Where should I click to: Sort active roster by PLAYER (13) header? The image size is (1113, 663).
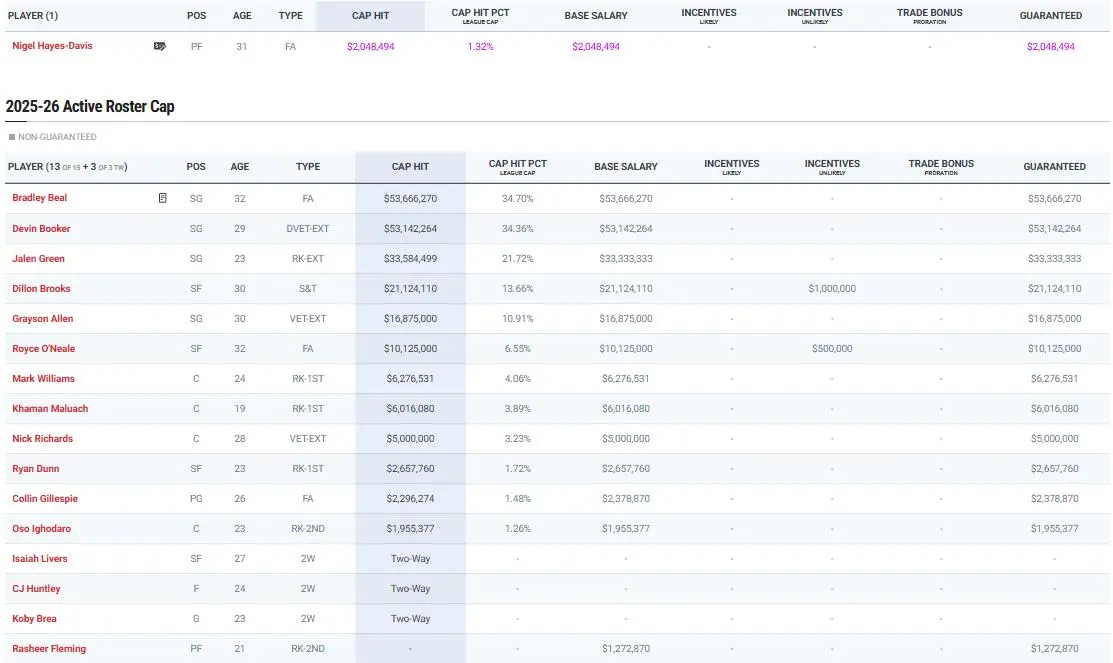click(67, 167)
